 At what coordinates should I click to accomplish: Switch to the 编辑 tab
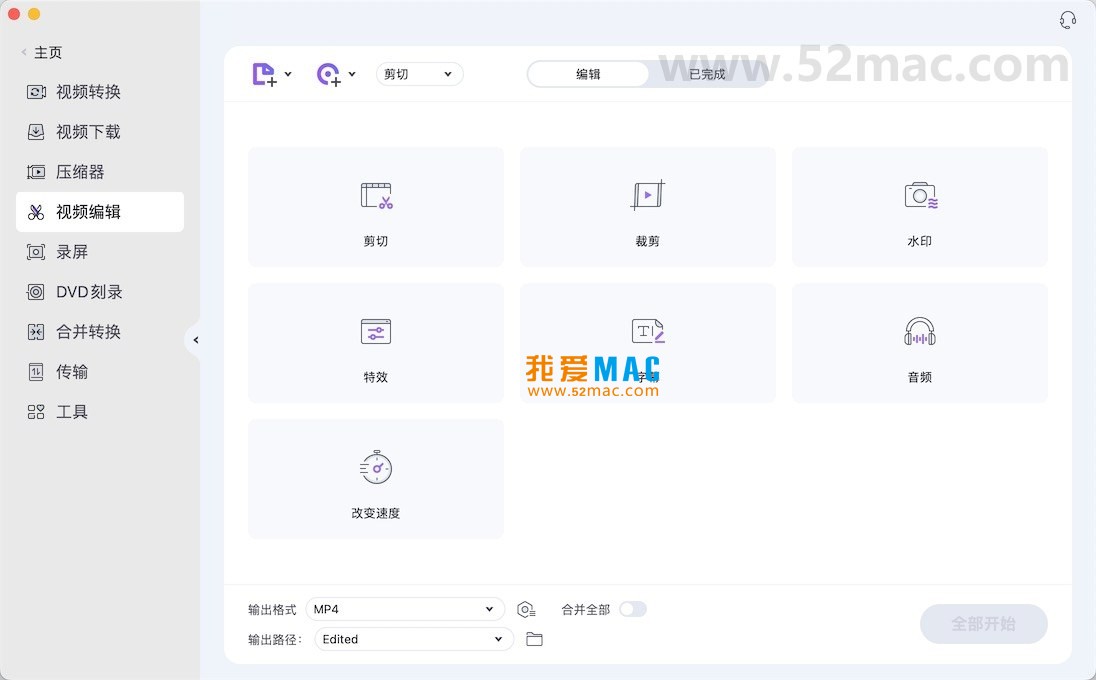tap(588, 74)
